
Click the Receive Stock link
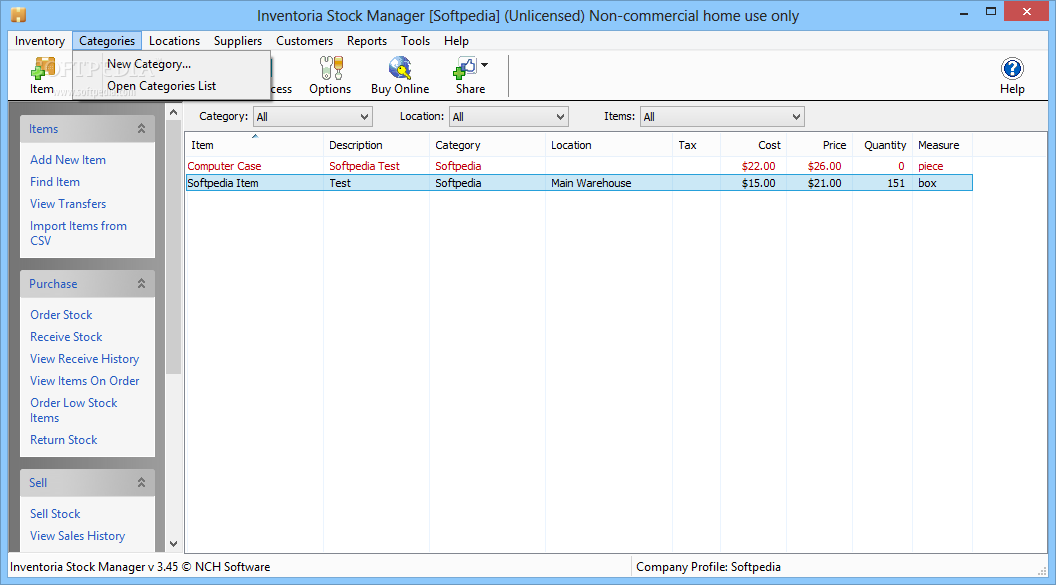66,337
